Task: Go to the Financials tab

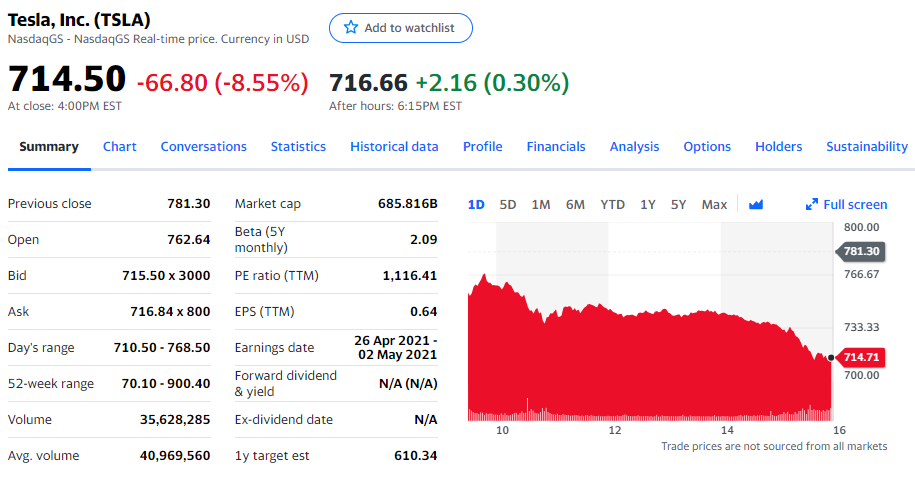Action: (x=556, y=146)
